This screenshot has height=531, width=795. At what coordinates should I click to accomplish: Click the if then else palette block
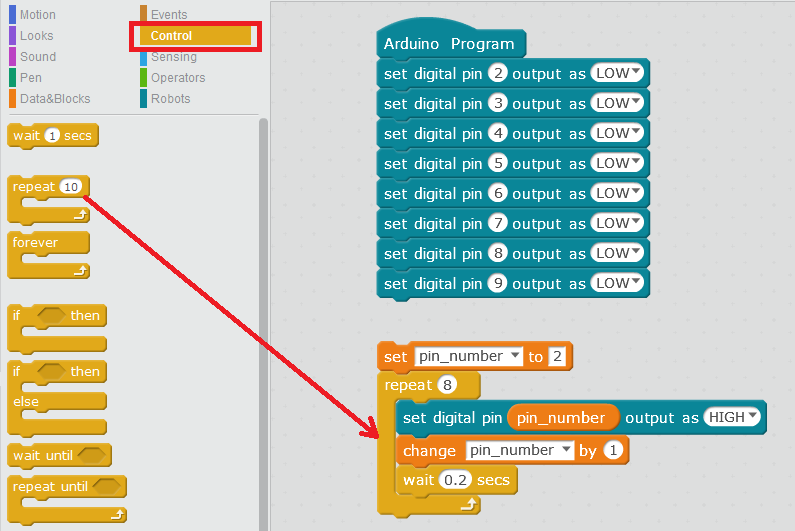coord(57,399)
